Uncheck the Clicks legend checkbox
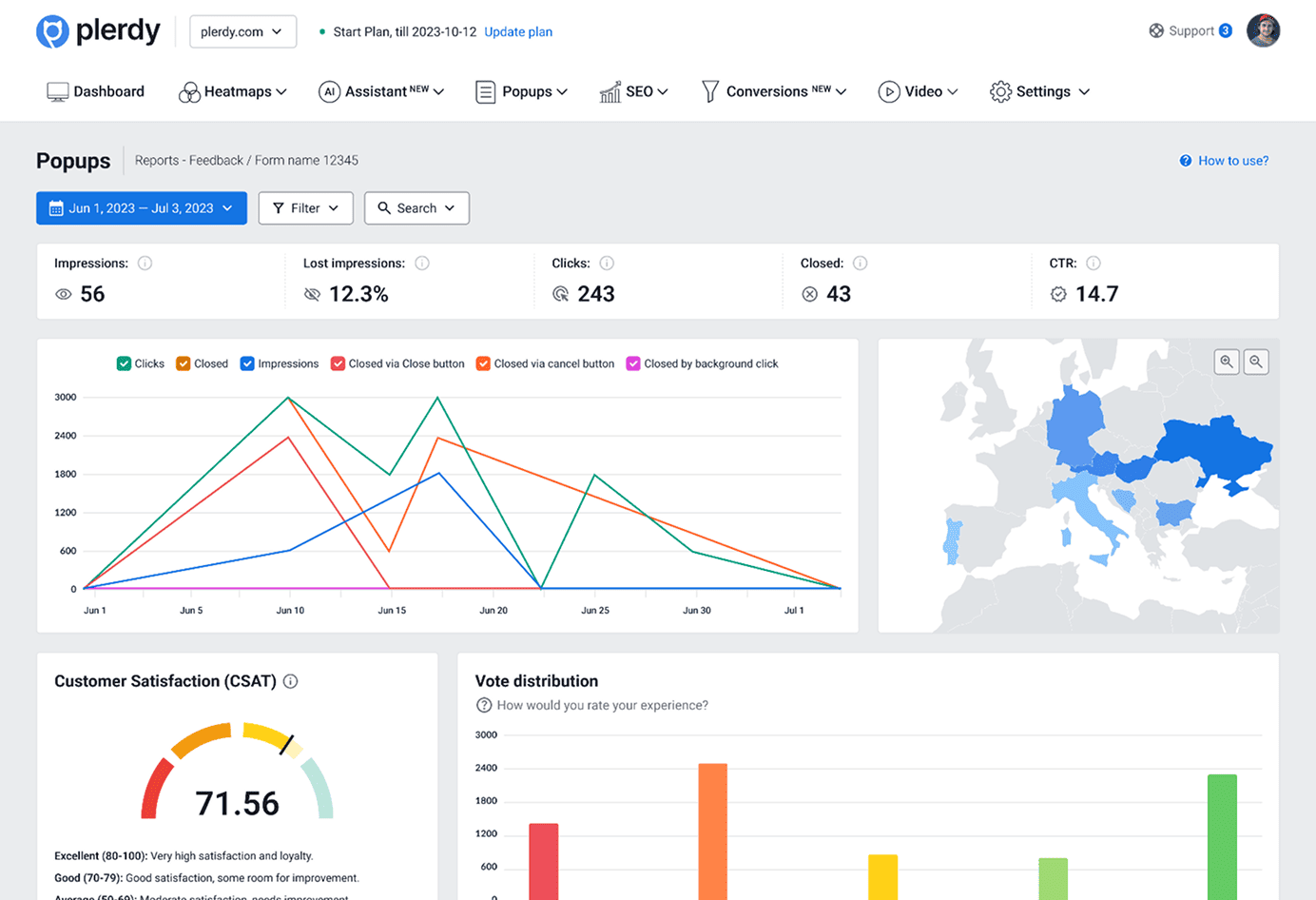This screenshot has width=1316, height=900. pos(124,363)
